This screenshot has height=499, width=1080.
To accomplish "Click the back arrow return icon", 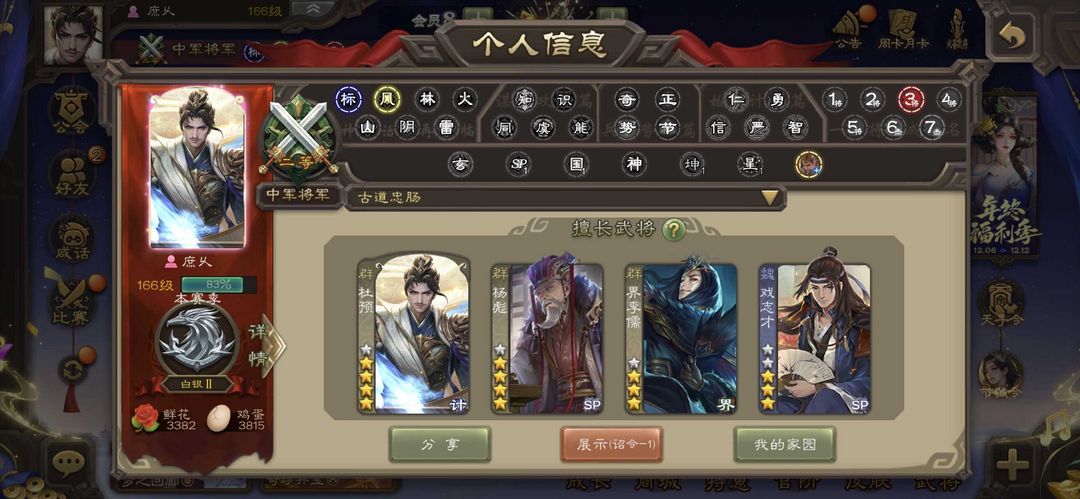I will click(x=1012, y=37).
